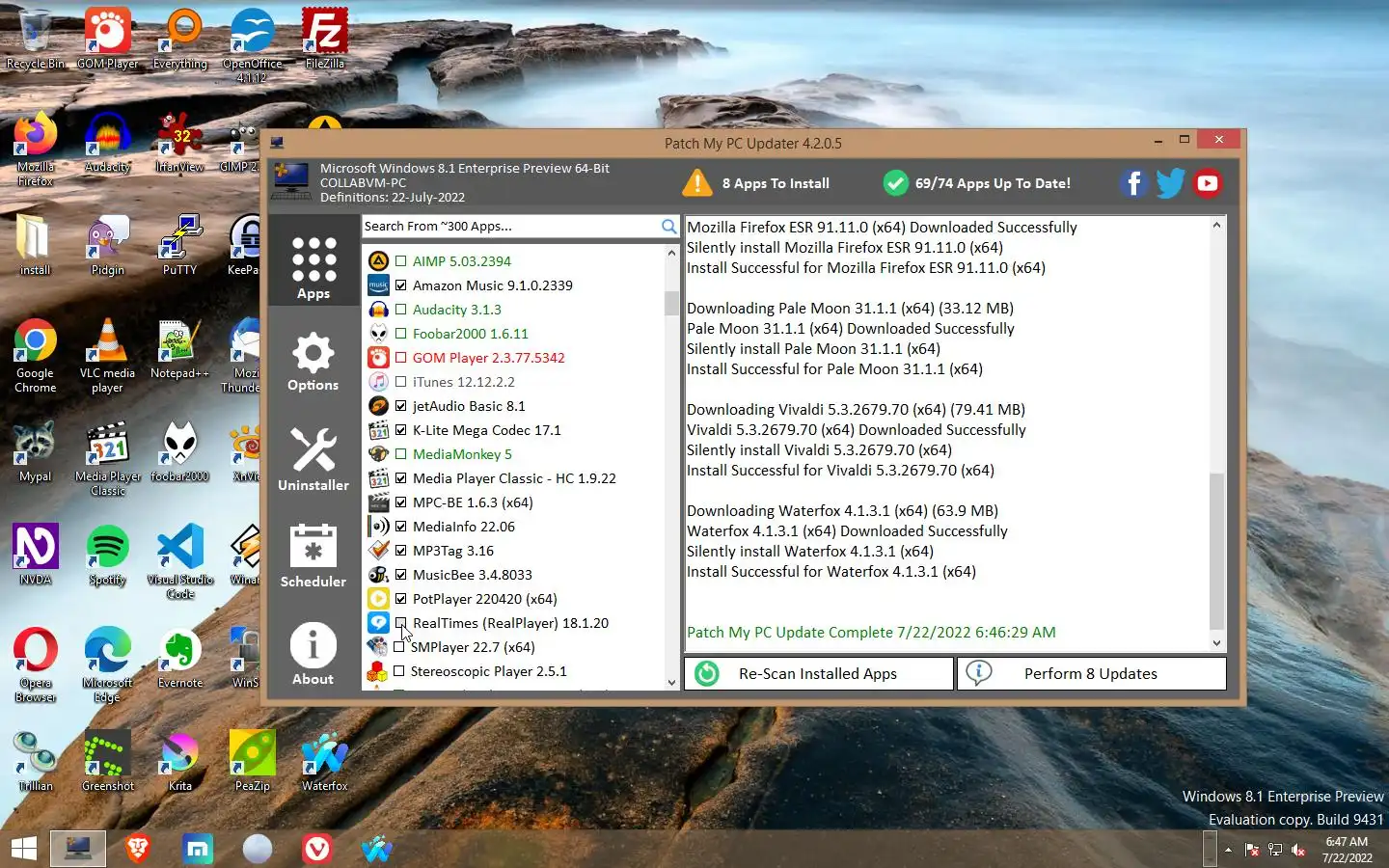This screenshot has height=868, width=1389.
Task: Click the Audacity headphones icon in list
Action: 378,310
